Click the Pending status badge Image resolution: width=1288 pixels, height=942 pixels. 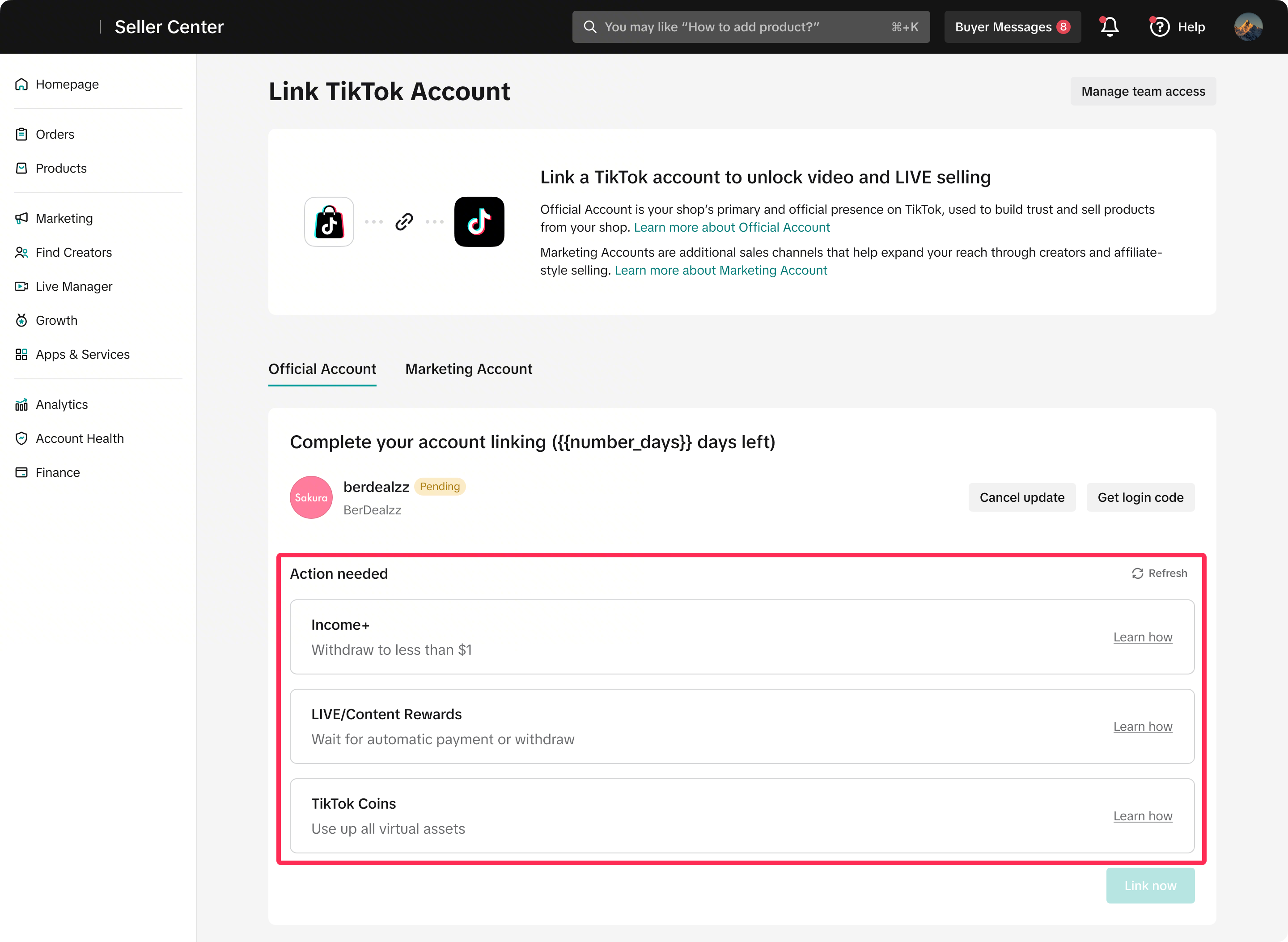tap(440, 486)
